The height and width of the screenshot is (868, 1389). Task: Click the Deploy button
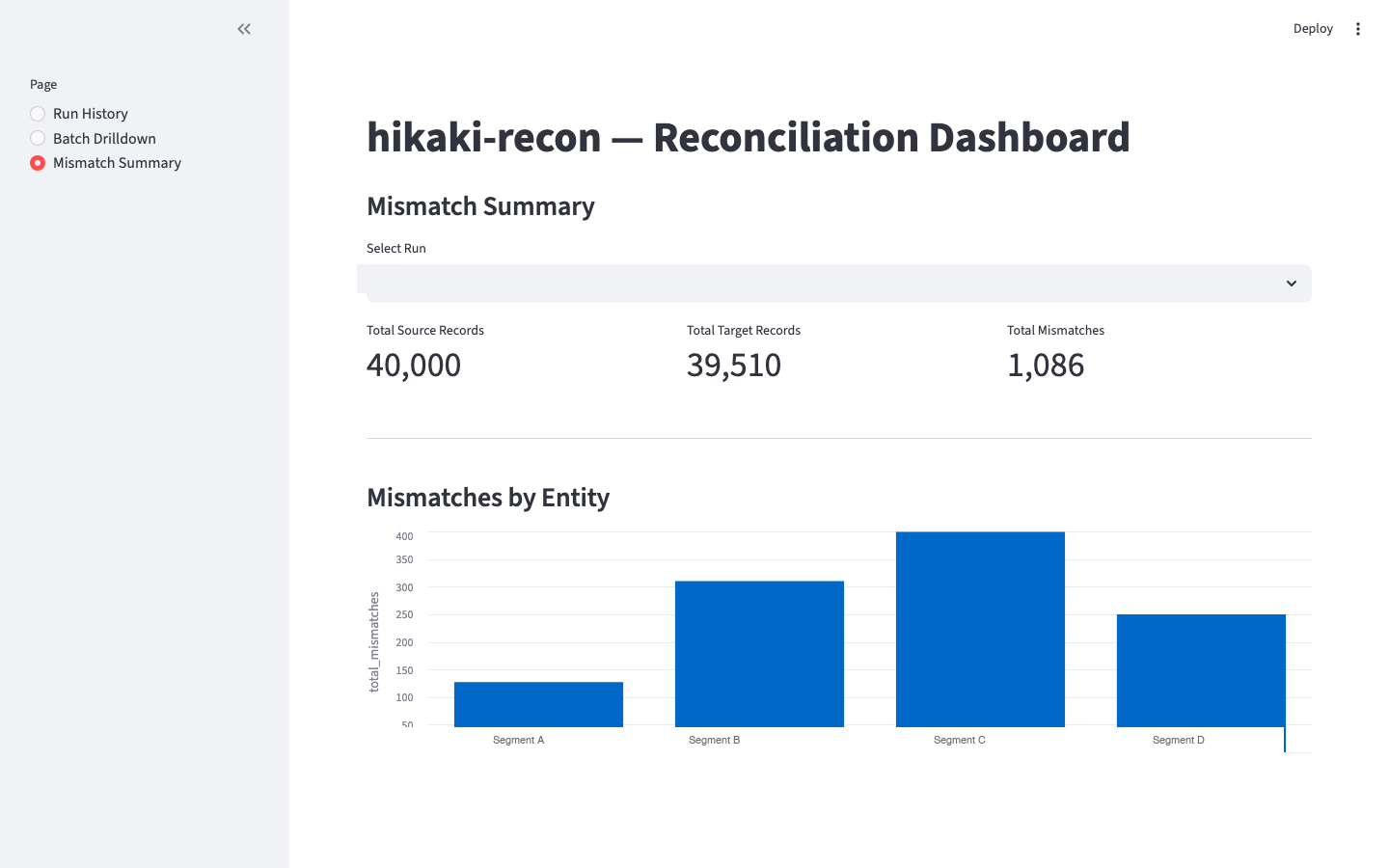coord(1313,29)
